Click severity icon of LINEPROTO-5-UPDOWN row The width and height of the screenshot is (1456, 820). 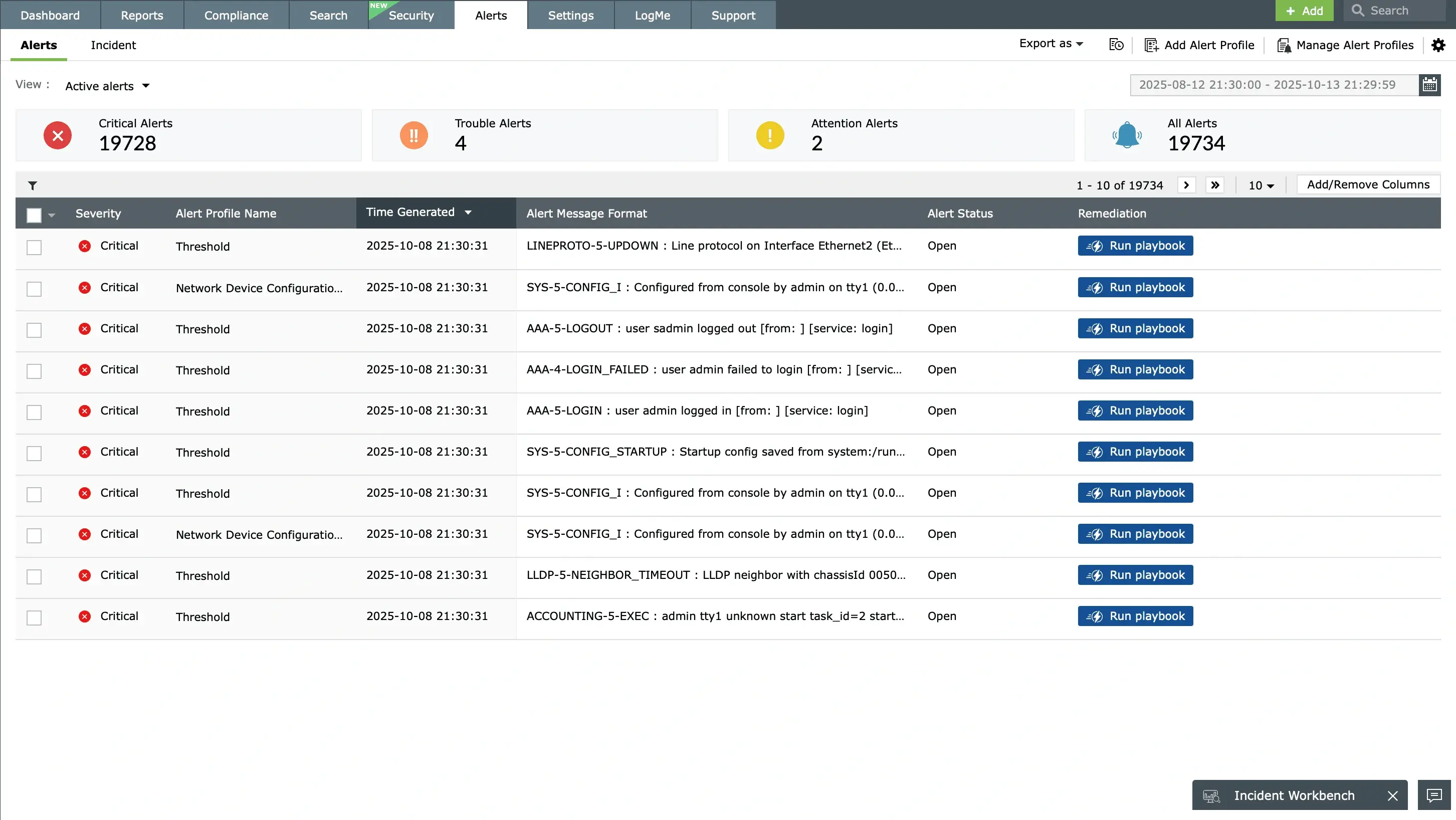tap(85, 246)
